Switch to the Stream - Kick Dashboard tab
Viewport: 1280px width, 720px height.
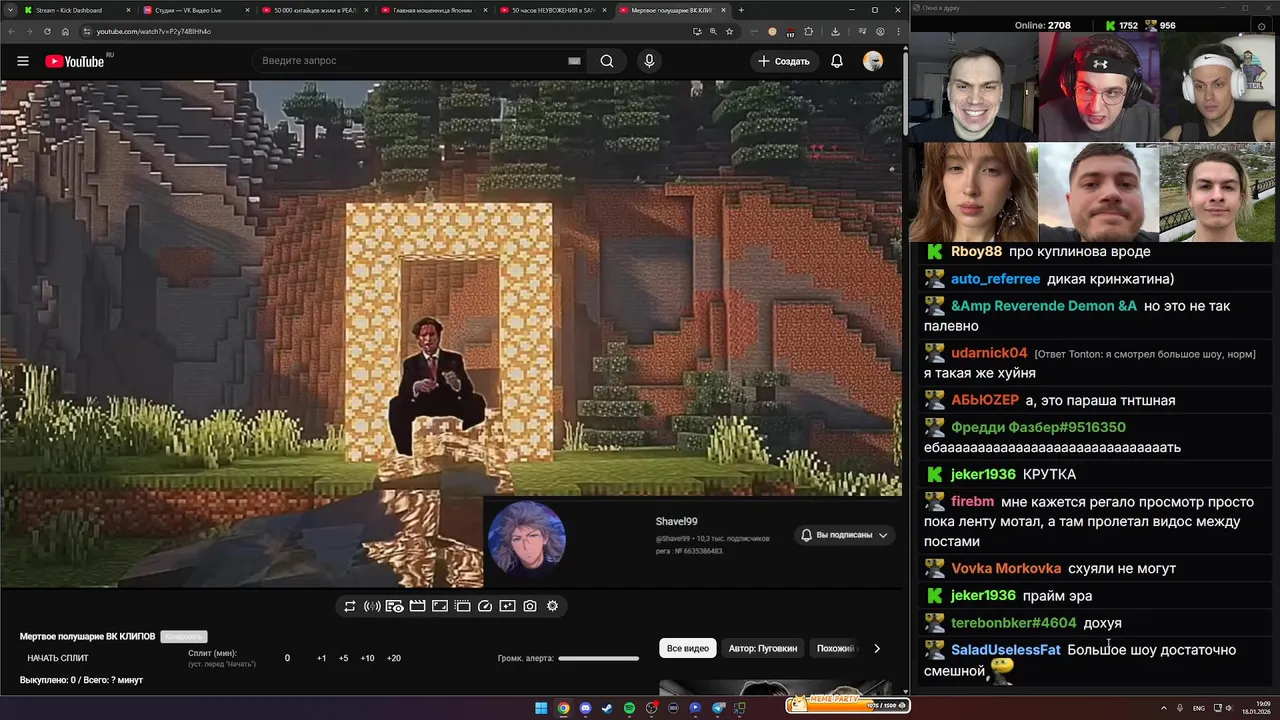(76, 10)
